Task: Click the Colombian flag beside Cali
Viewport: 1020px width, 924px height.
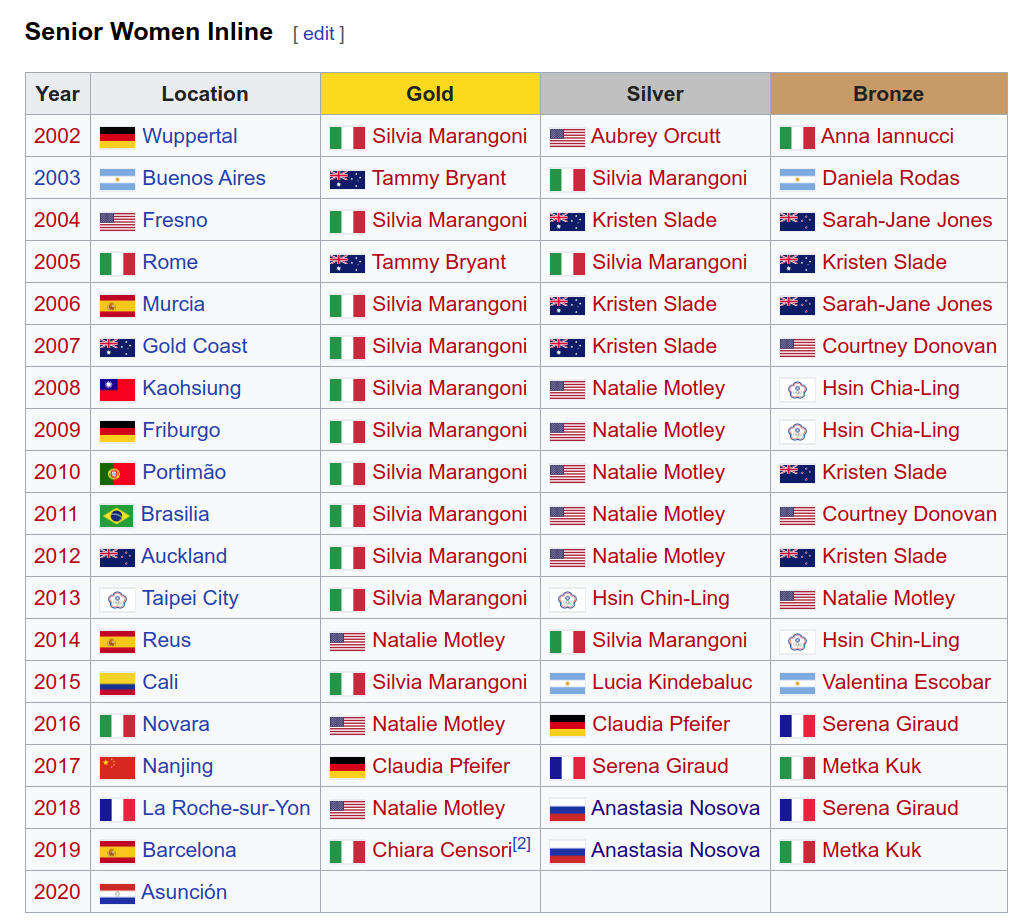Action: click(117, 683)
